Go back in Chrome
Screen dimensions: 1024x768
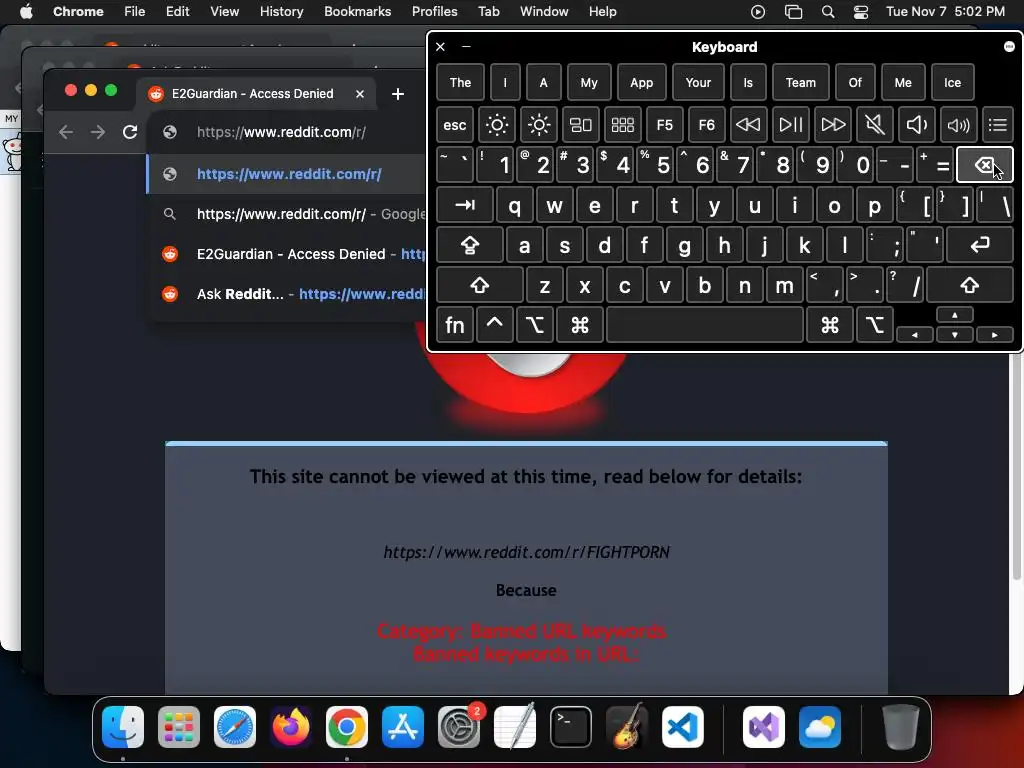(65, 132)
